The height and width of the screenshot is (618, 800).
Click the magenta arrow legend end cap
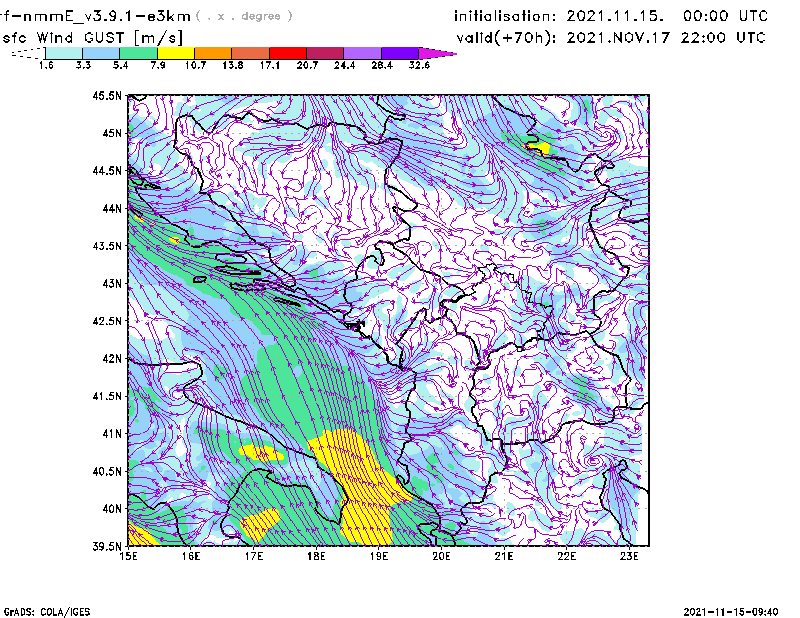[x=437, y=53]
